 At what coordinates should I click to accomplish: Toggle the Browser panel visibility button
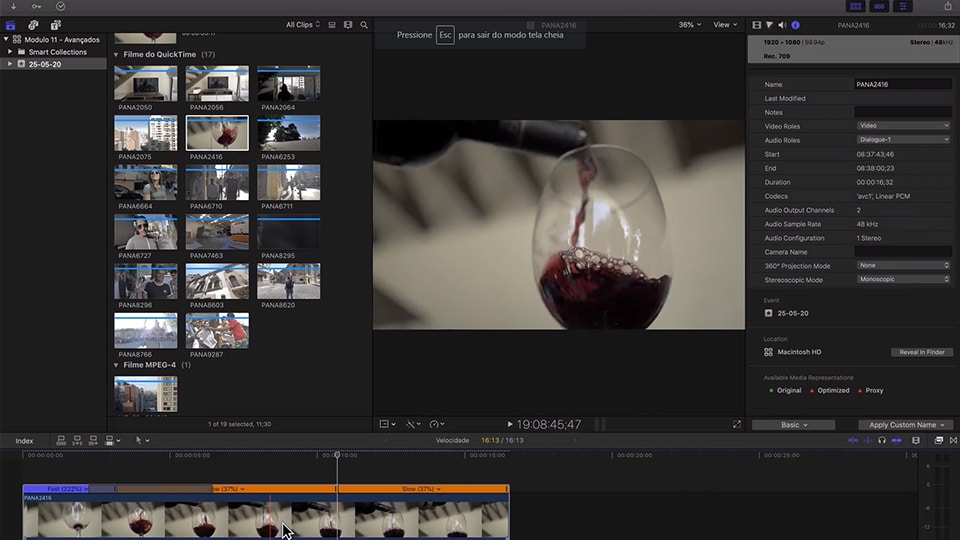pos(855,6)
